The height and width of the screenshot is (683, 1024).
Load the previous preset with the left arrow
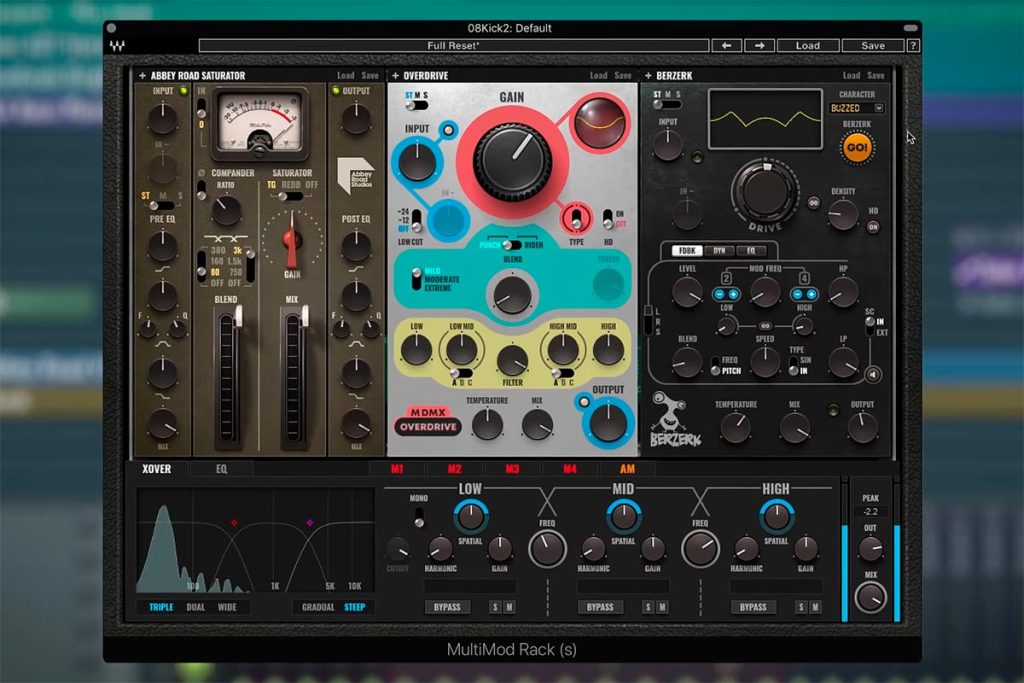point(726,46)
